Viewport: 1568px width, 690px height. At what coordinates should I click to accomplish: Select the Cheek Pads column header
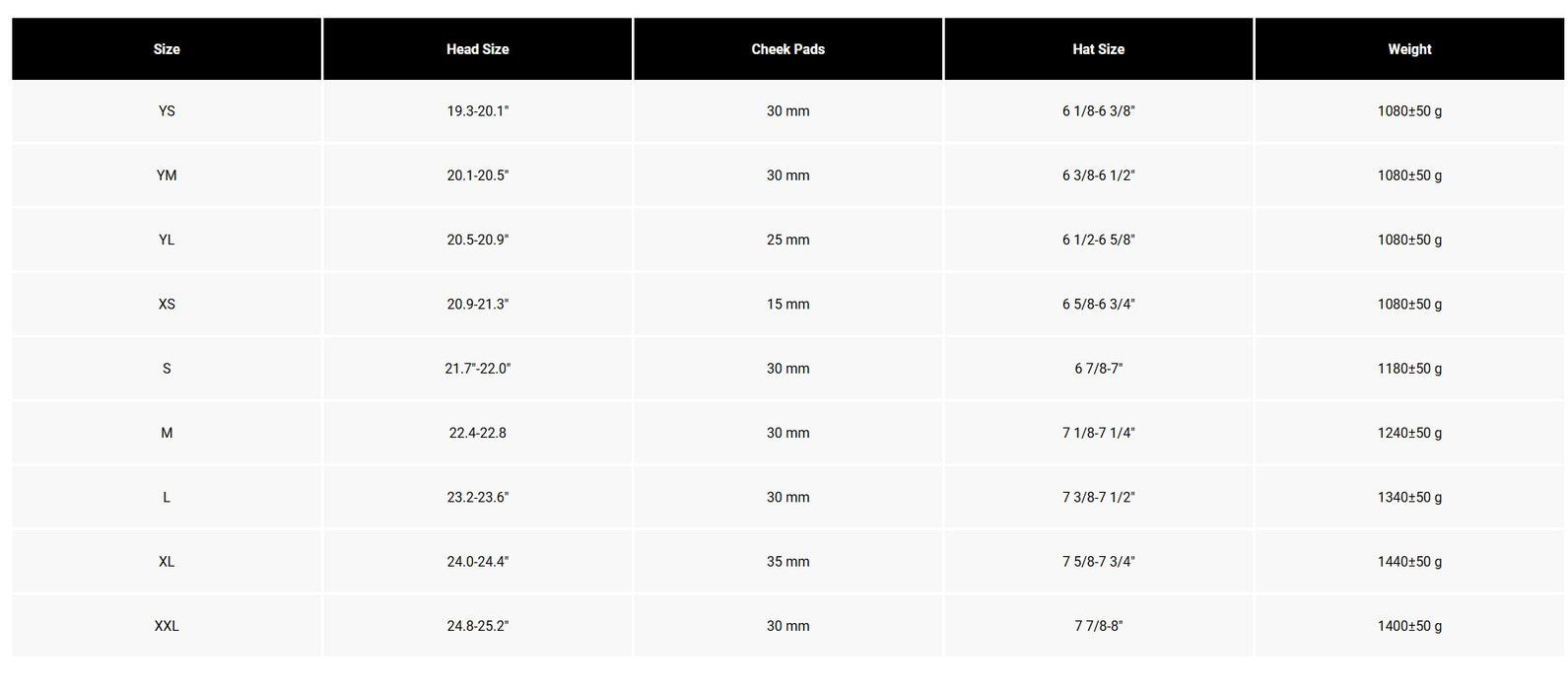click(x=787, y=49)
